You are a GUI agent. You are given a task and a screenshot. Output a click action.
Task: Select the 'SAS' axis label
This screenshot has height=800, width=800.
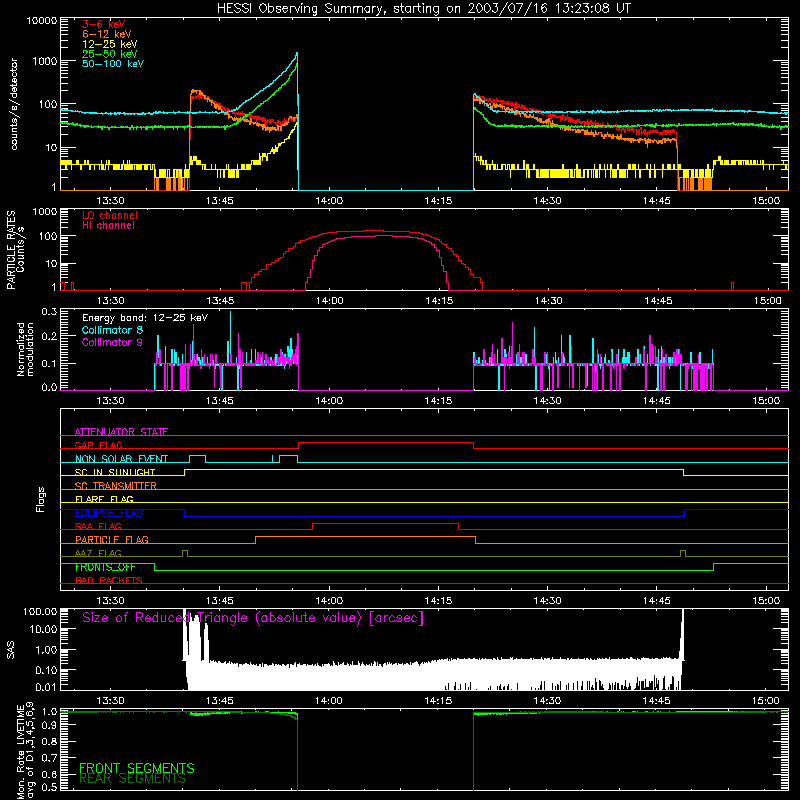[x=11, y=650]
